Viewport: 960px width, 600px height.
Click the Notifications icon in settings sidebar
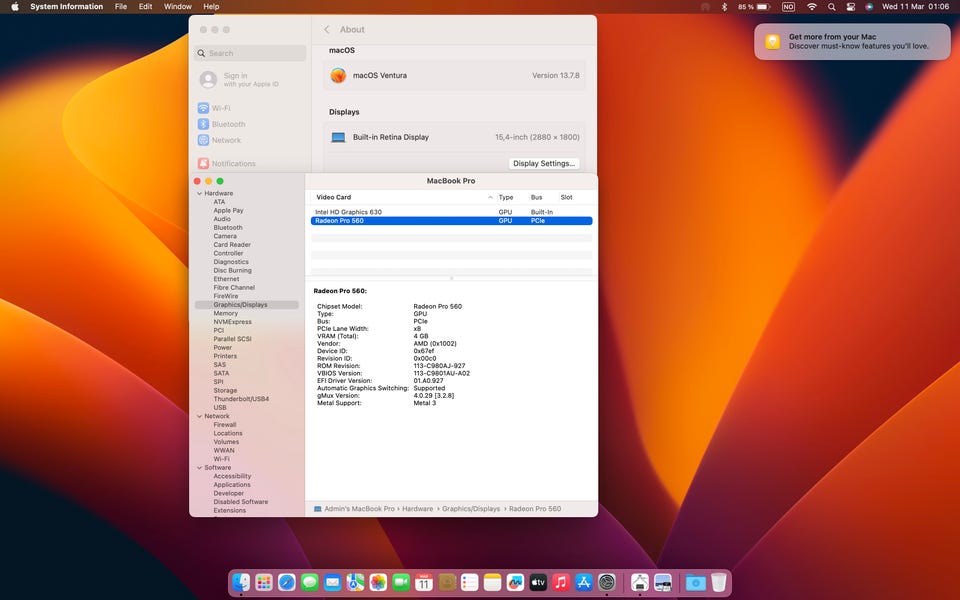click(203, 164)
